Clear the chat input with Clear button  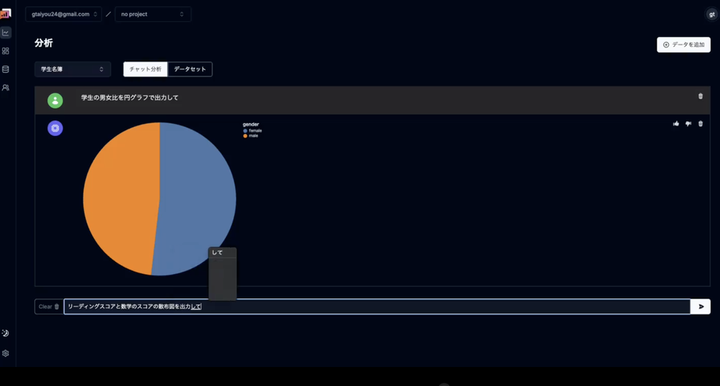49,307
